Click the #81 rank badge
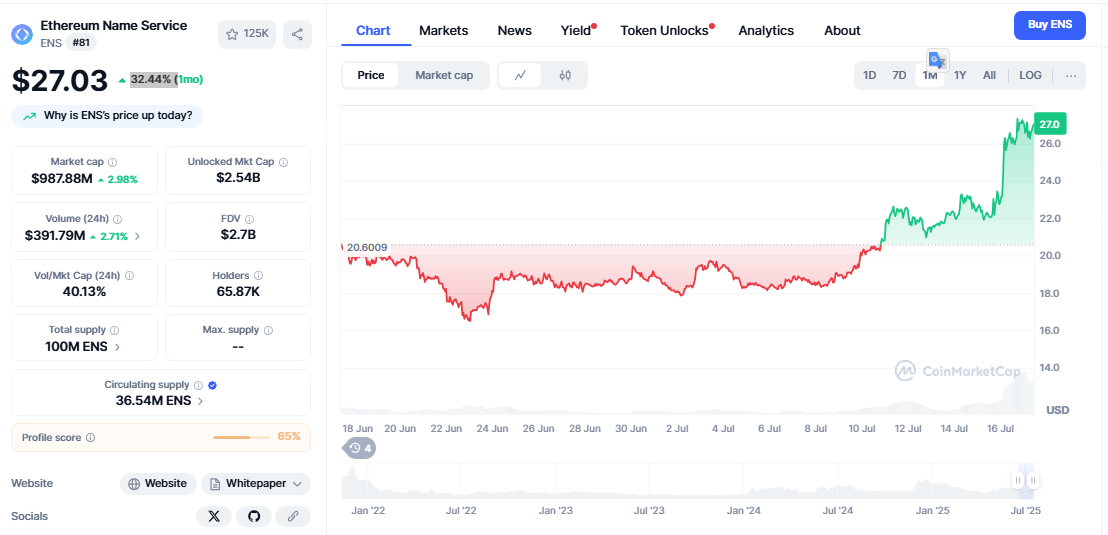 (x=81, y=42)
